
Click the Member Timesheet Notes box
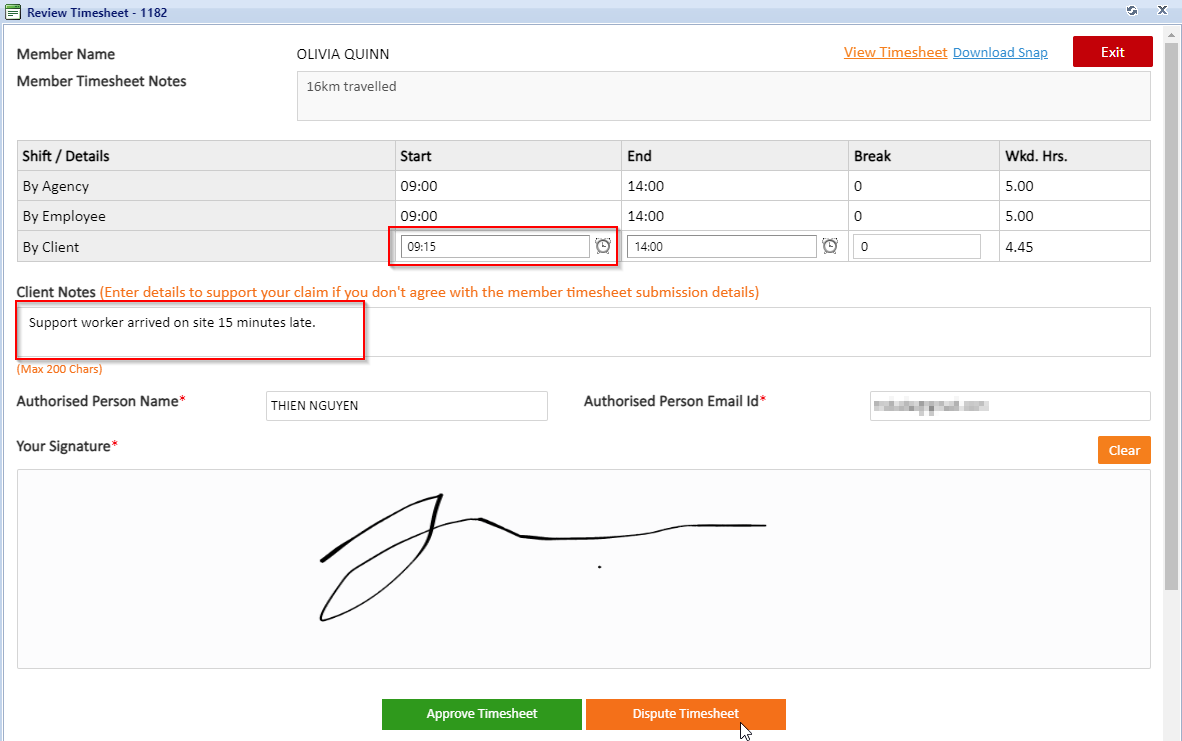[x=724, y=96]
